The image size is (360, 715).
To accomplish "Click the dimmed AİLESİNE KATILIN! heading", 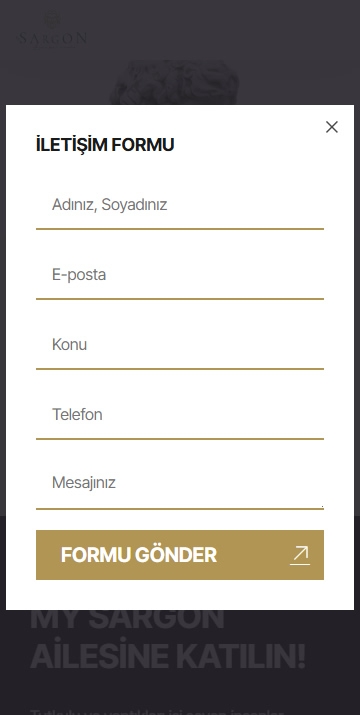I will pos(167,657).
